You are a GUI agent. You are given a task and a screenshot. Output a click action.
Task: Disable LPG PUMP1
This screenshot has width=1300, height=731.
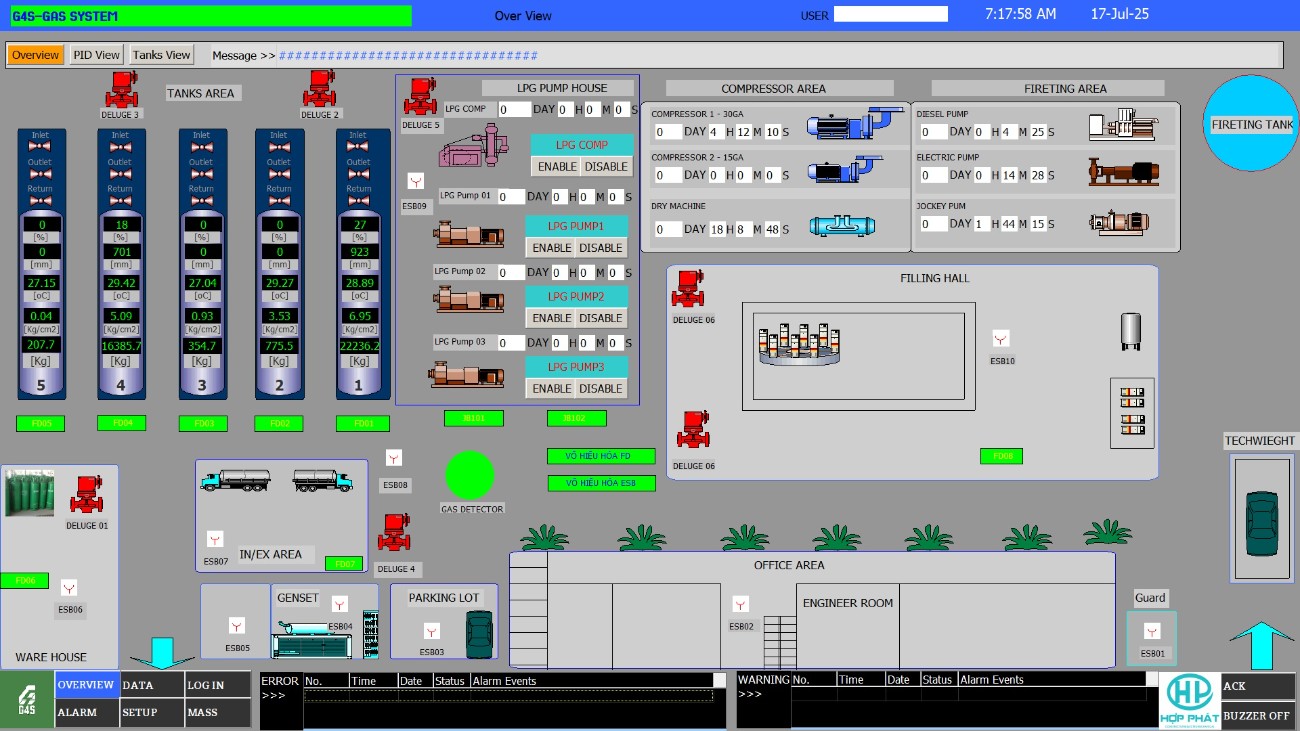(x=601, y=248)
